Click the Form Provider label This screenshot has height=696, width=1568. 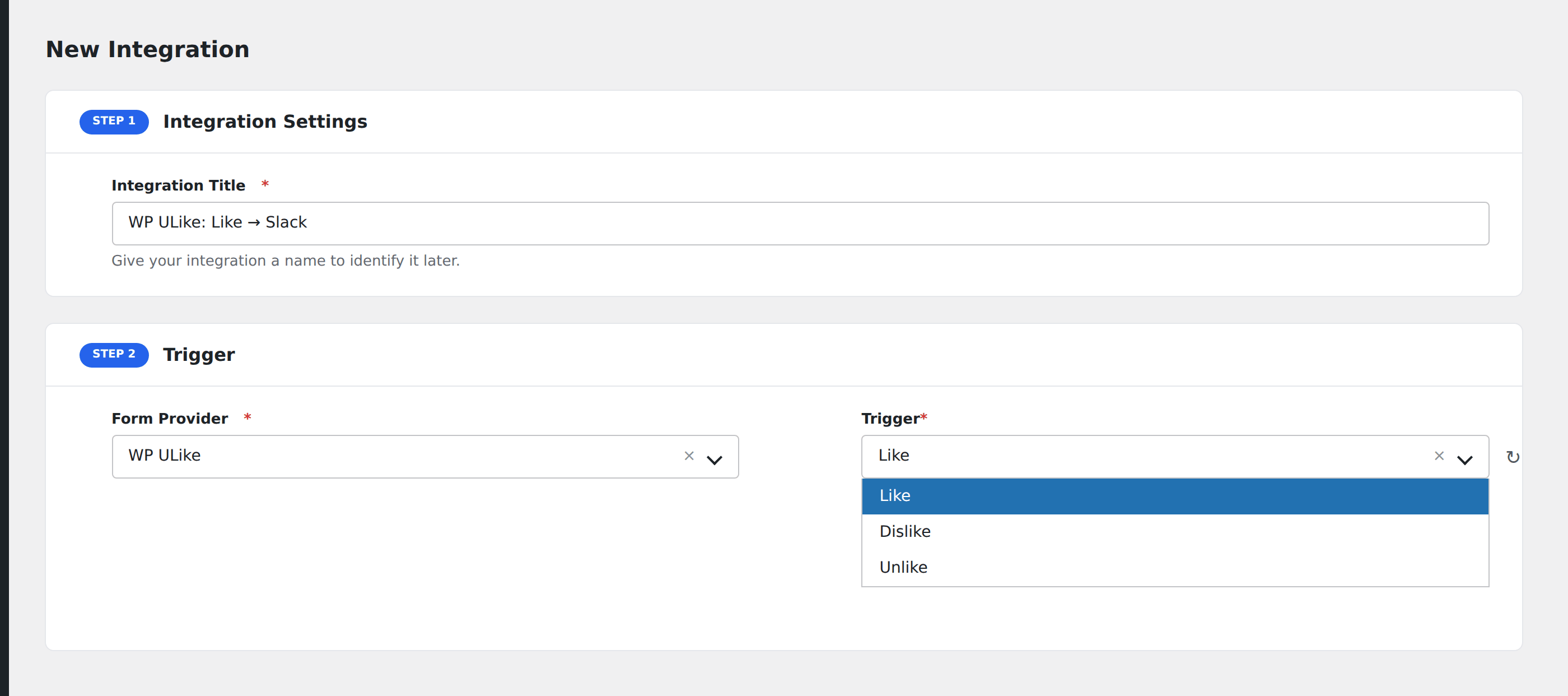[169, 419]
